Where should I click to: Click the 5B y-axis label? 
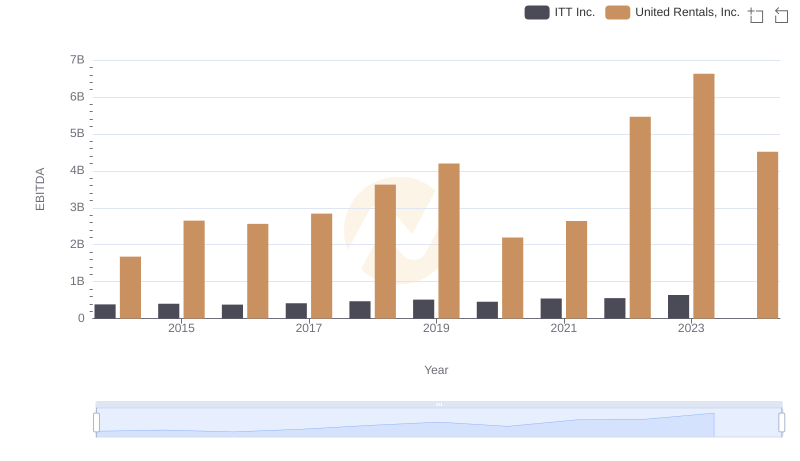[77, 134]
